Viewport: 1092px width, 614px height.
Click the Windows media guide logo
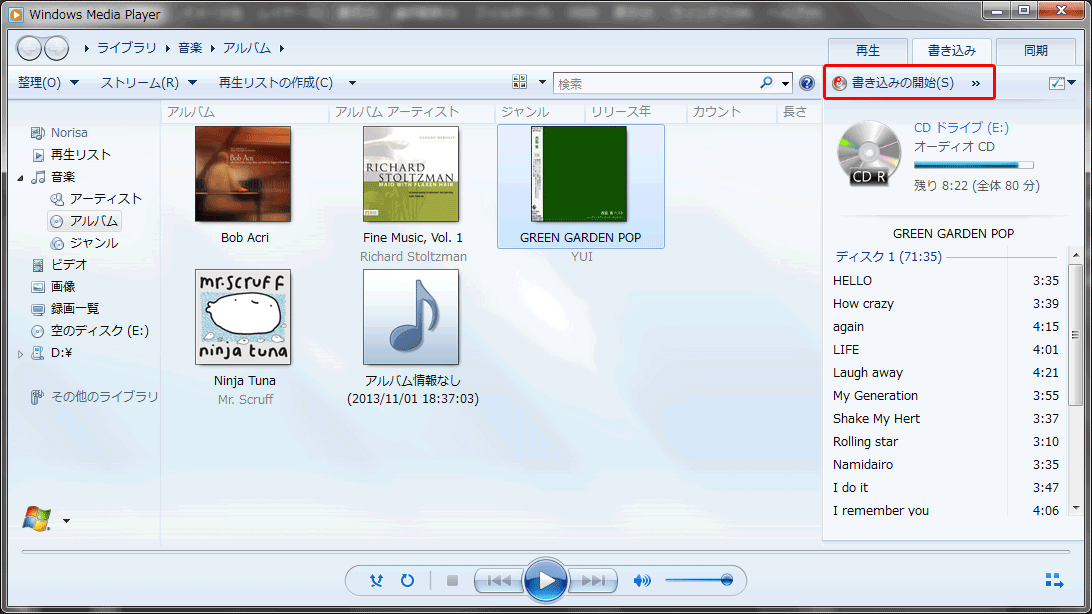click(36, 519)
